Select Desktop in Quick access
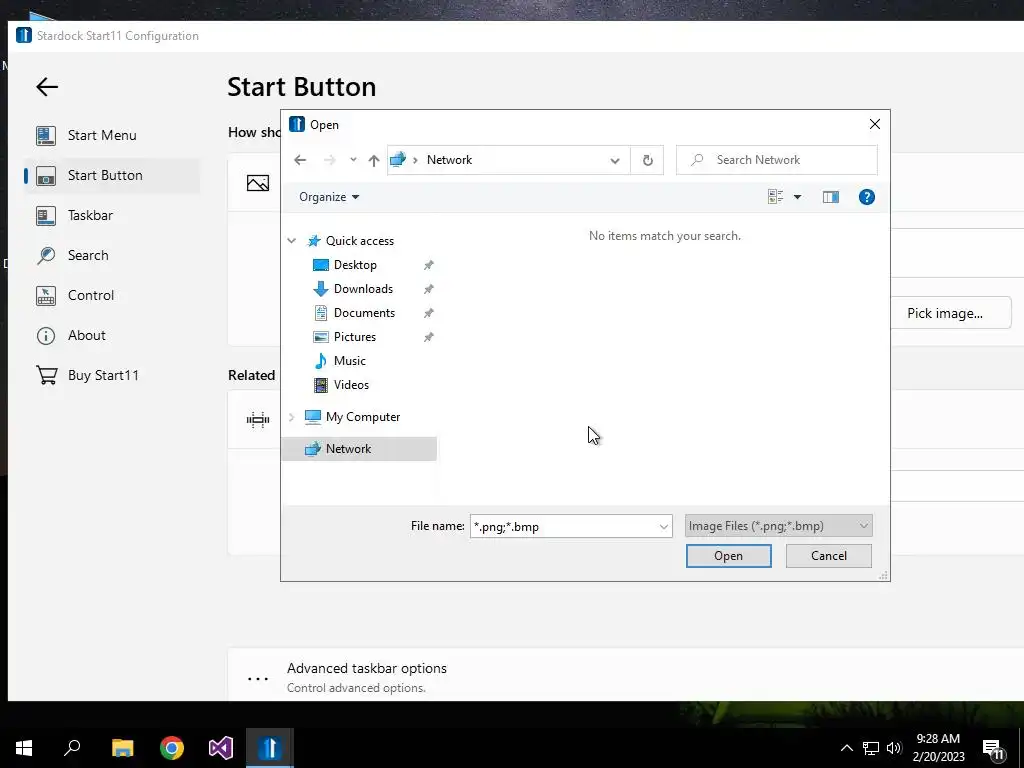 (355, 264)
